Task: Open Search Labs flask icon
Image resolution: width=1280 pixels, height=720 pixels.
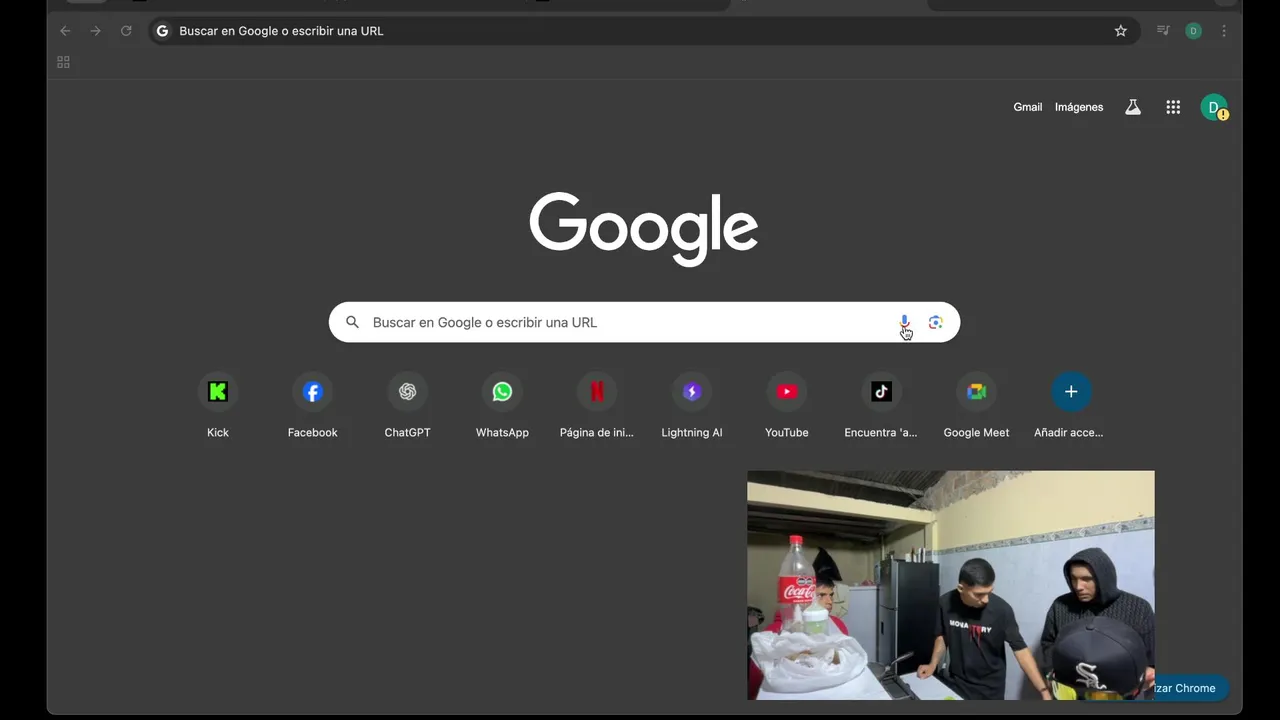Action: pyautogui.click(x=1133, y=107)
